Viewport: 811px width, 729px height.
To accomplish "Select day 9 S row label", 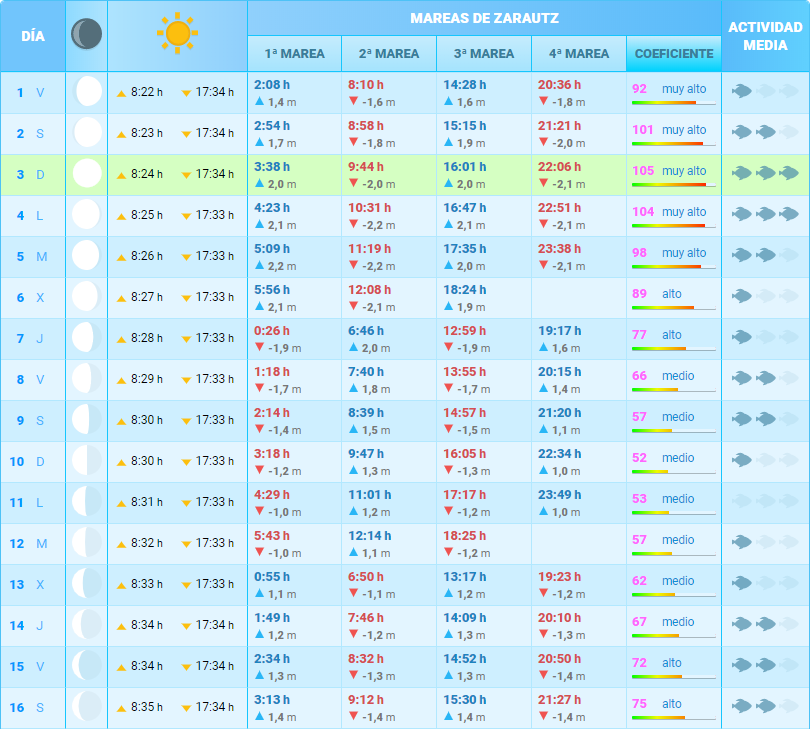I will point(30,421).
